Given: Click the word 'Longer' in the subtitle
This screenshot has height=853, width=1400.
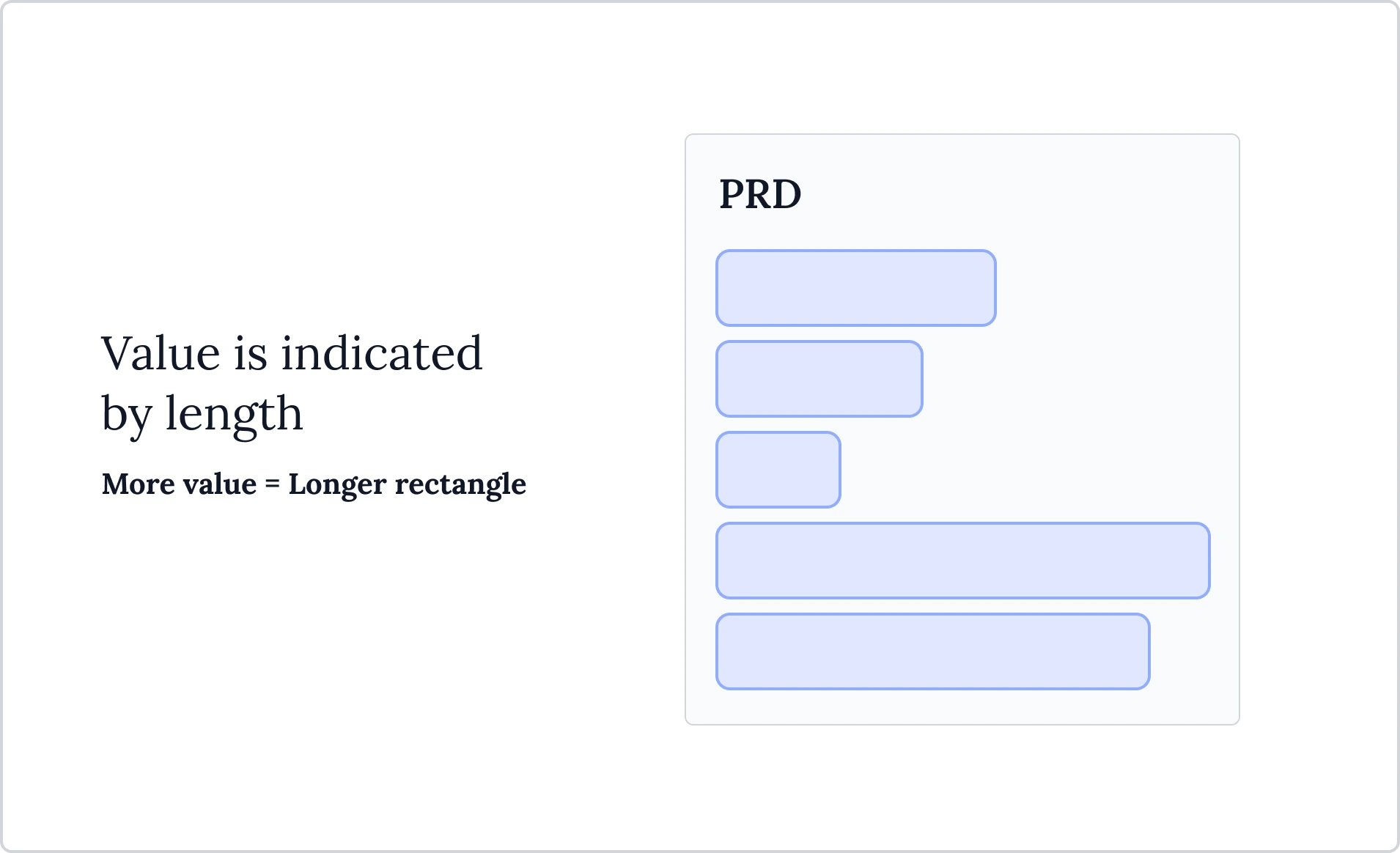Looking at the screenshot, I should pyautogui.click(x=337, y=484).
